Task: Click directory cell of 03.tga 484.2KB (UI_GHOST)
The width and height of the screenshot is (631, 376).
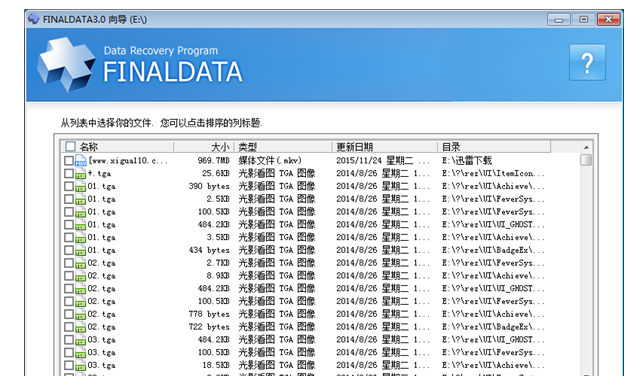Action: pyautogui.click(x=493, y=340)
